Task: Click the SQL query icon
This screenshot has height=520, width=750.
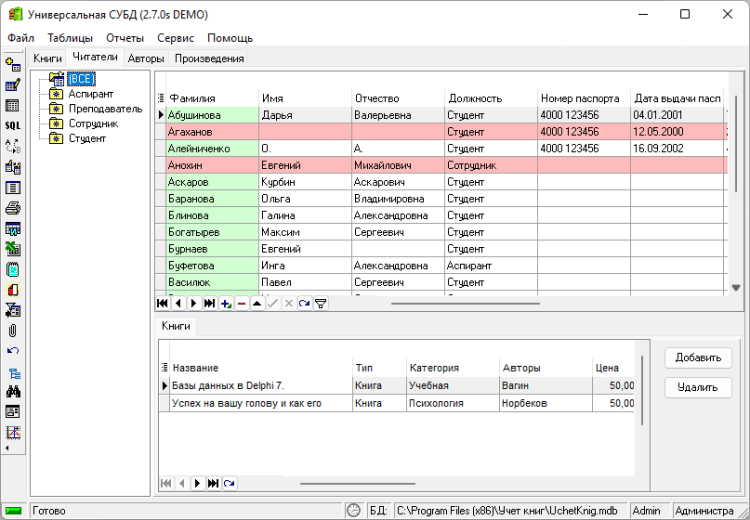Action: [13, 126]
